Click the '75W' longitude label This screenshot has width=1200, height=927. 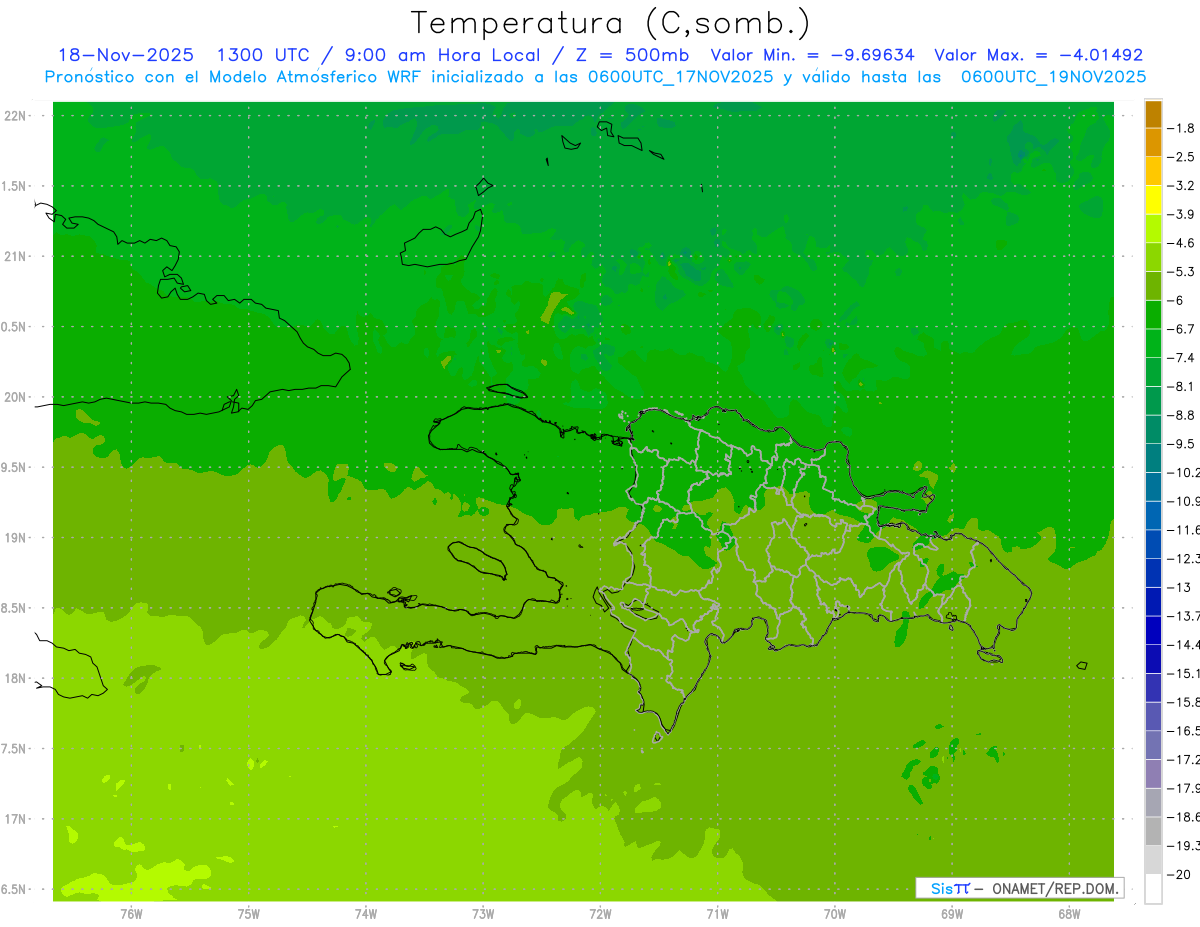(249, 914)
